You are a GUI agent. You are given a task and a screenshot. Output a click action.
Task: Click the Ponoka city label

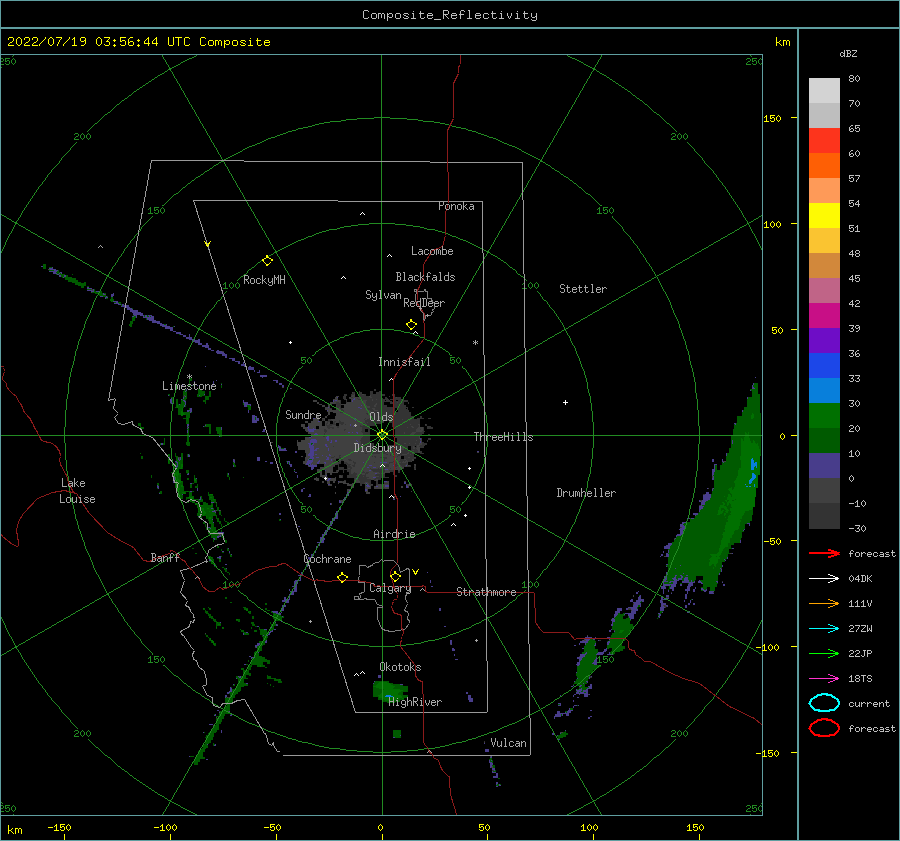coord(456,206)
